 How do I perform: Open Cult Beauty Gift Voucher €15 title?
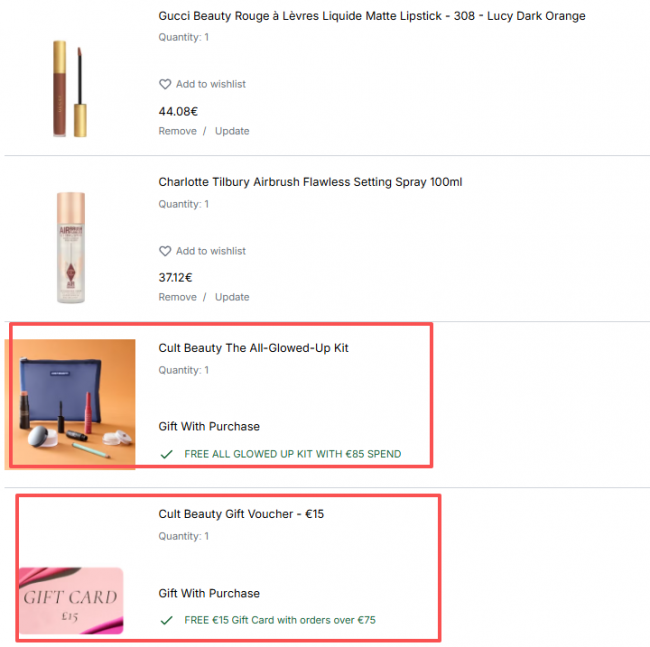[x=241, y=514]
